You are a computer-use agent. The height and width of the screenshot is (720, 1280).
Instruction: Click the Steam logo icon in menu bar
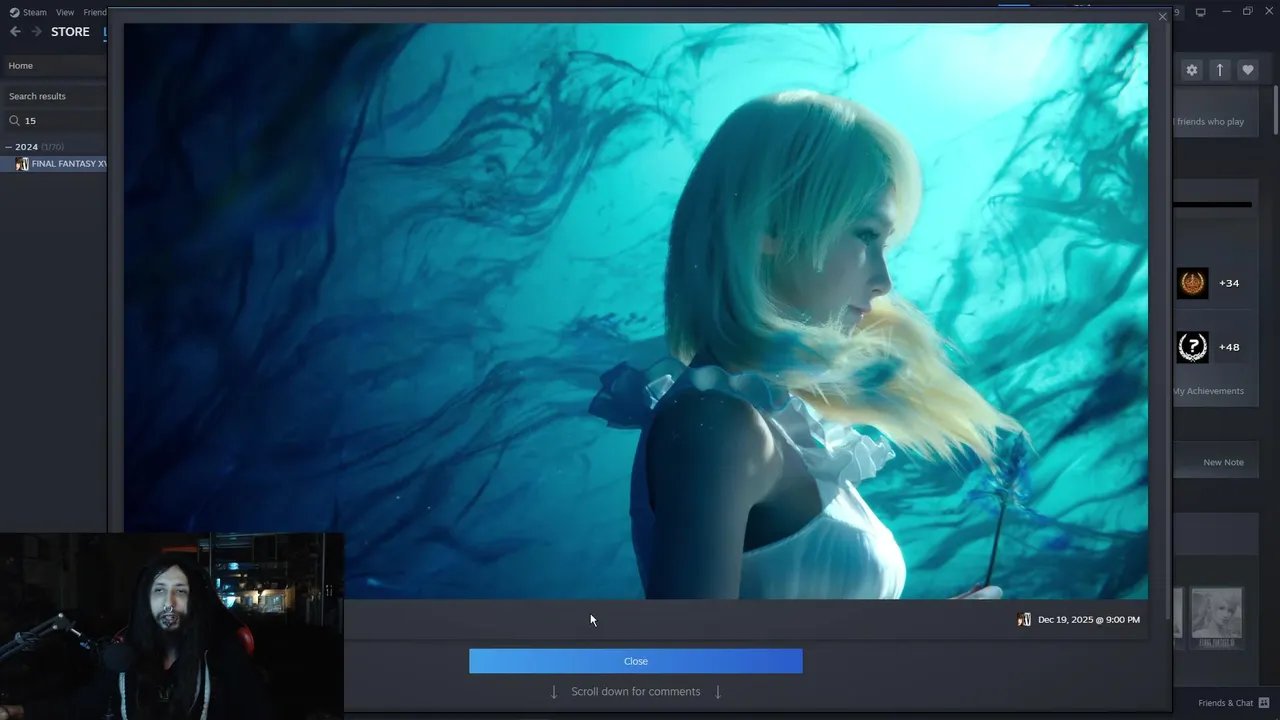[x=14, y=12]
